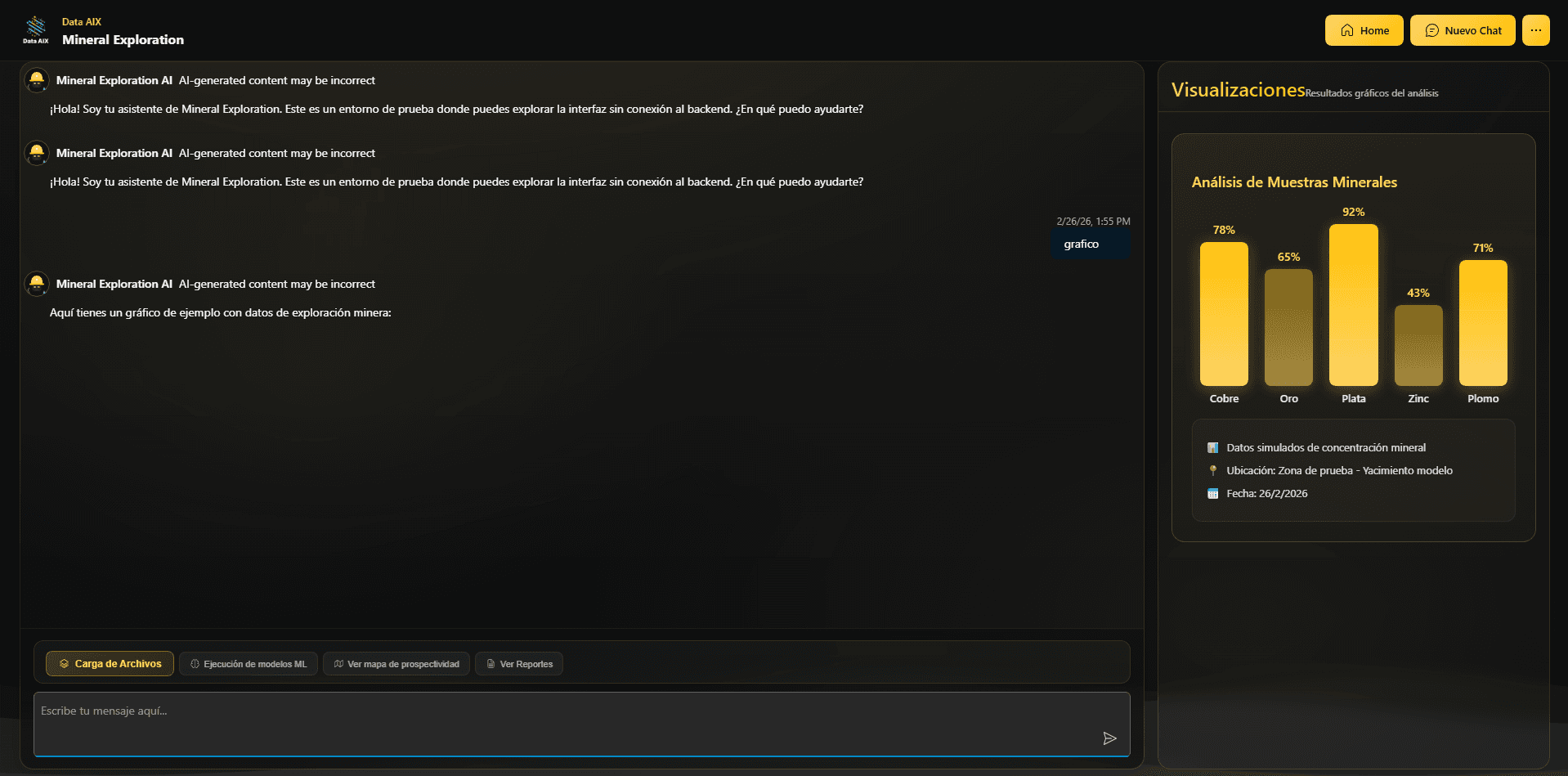Start a Nuevo Chat
Screen dimensions: 1568x776
(1463, 30)
